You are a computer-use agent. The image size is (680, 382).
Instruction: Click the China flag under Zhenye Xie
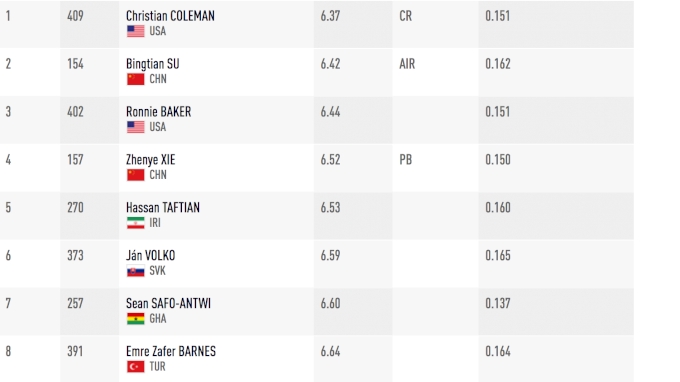pos(135,175)
